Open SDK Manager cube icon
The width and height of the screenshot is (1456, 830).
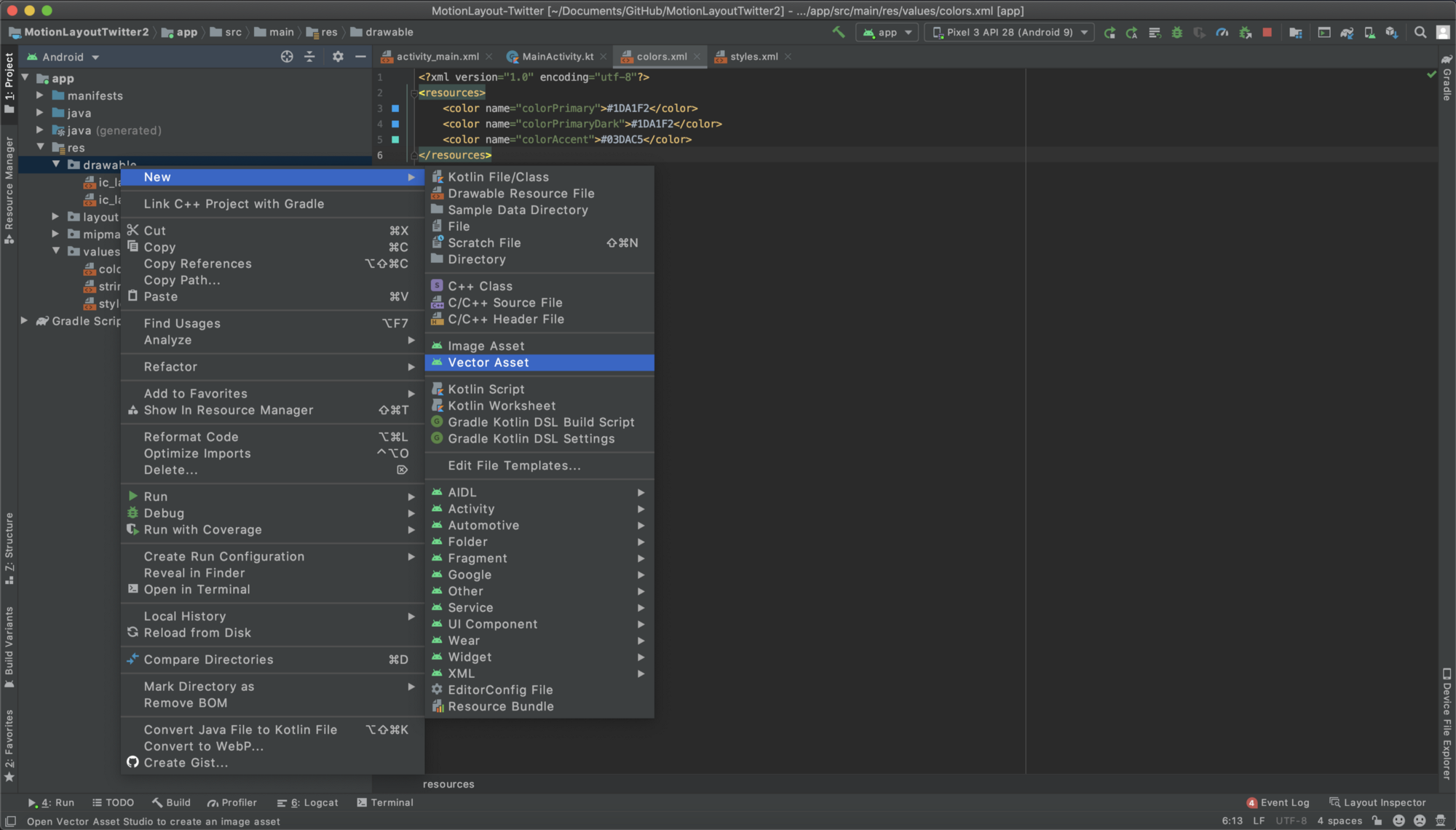point(1391,32)
